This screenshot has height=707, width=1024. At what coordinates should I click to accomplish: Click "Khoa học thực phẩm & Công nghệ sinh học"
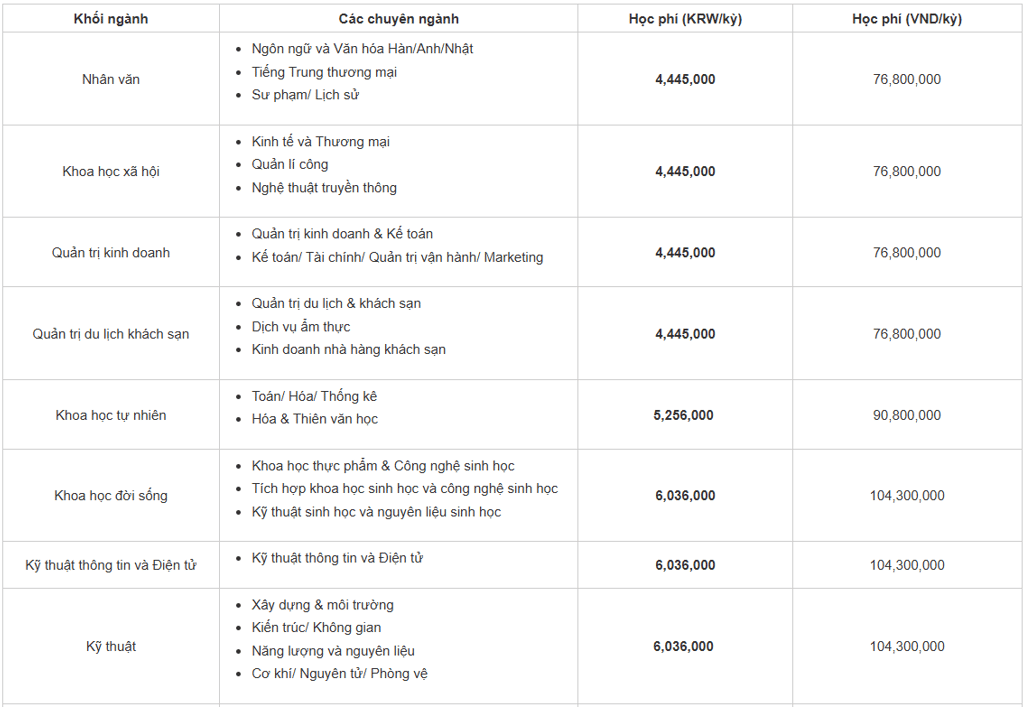coord(383,466)
